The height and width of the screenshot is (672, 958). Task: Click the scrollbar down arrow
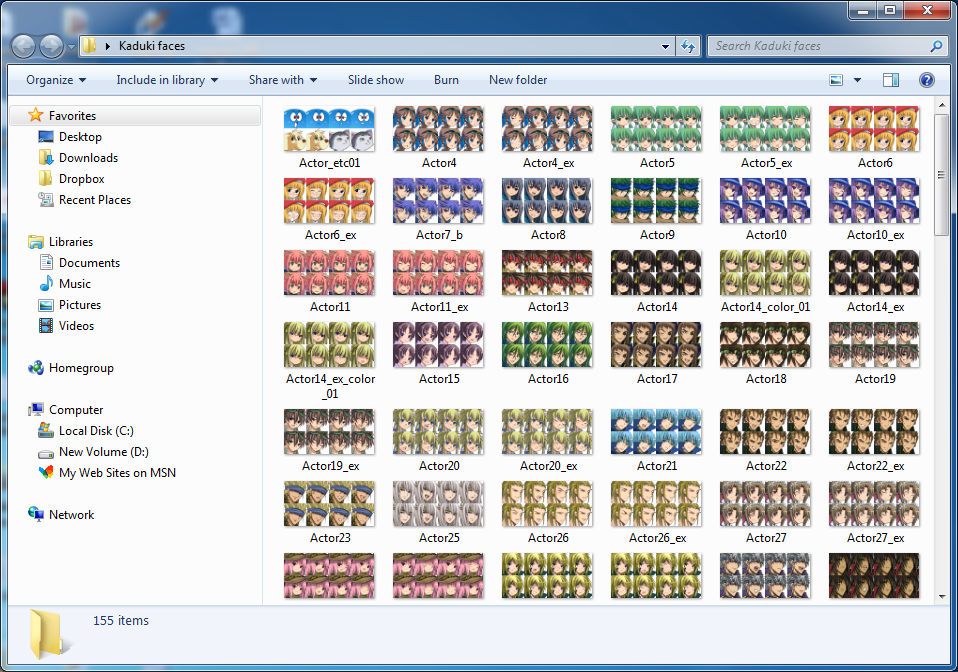942,596
